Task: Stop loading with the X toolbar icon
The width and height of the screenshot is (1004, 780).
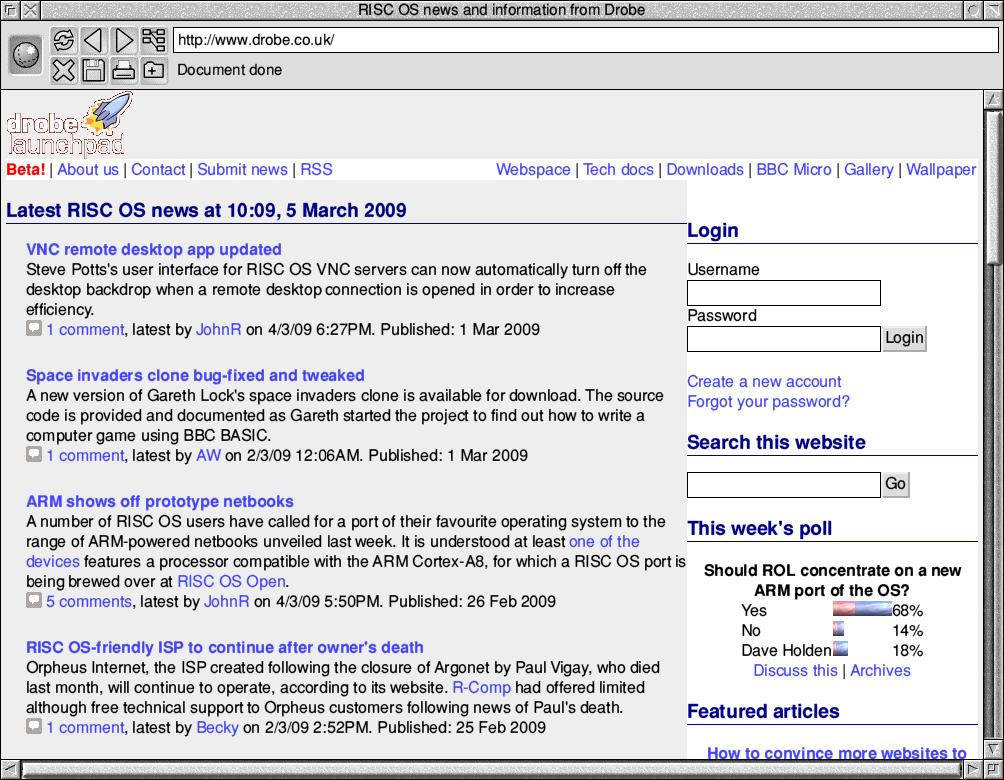Action: 63,70
